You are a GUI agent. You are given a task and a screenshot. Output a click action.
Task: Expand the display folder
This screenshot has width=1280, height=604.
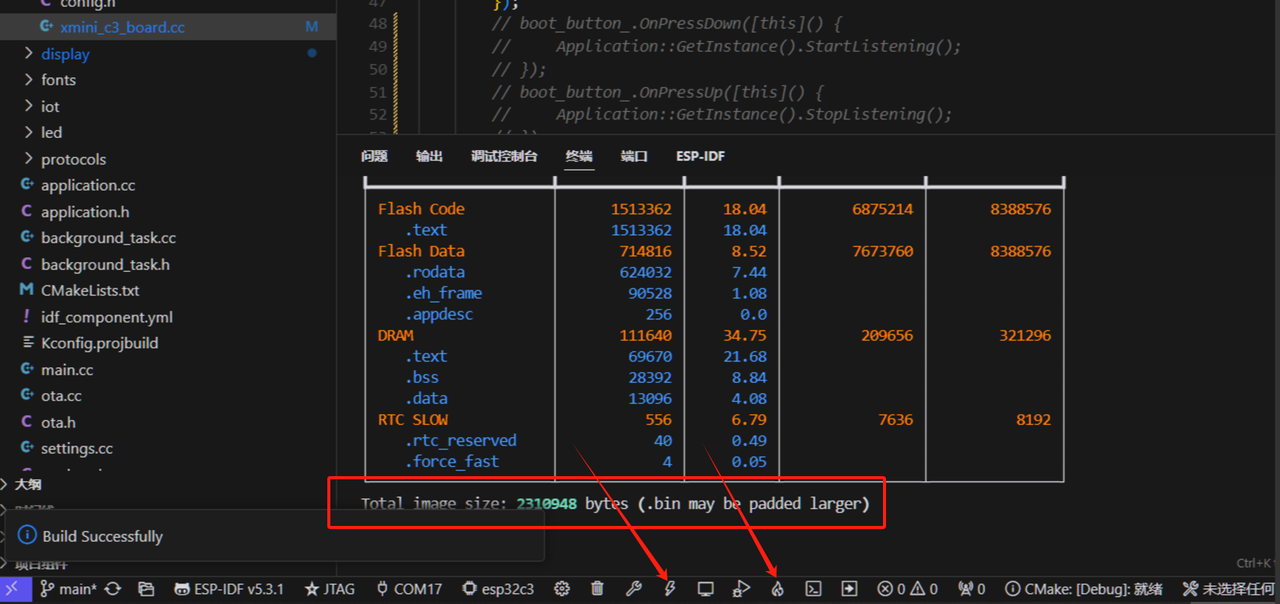tap(65, 54)
